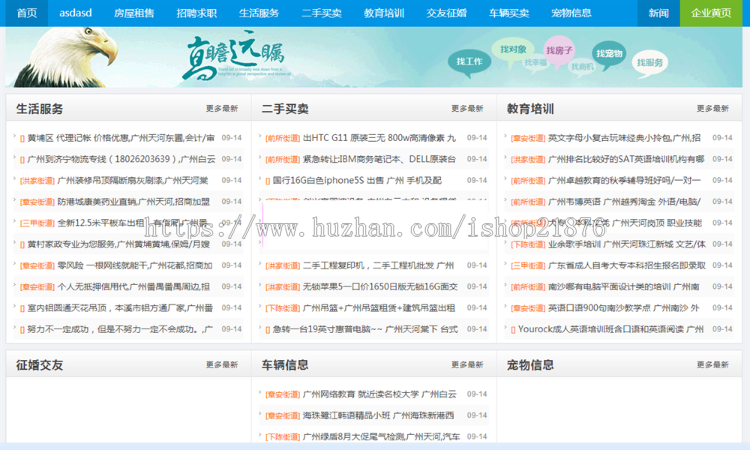Viewport: 750px width, 450px height.
Task: Open the 首页 home tab
Action: pos(27,13)
